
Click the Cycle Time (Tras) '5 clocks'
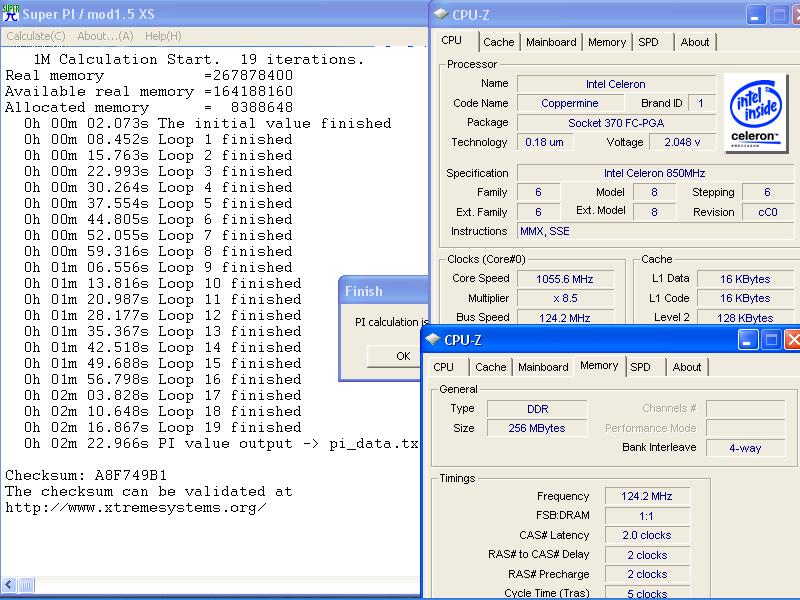point(647,593)
